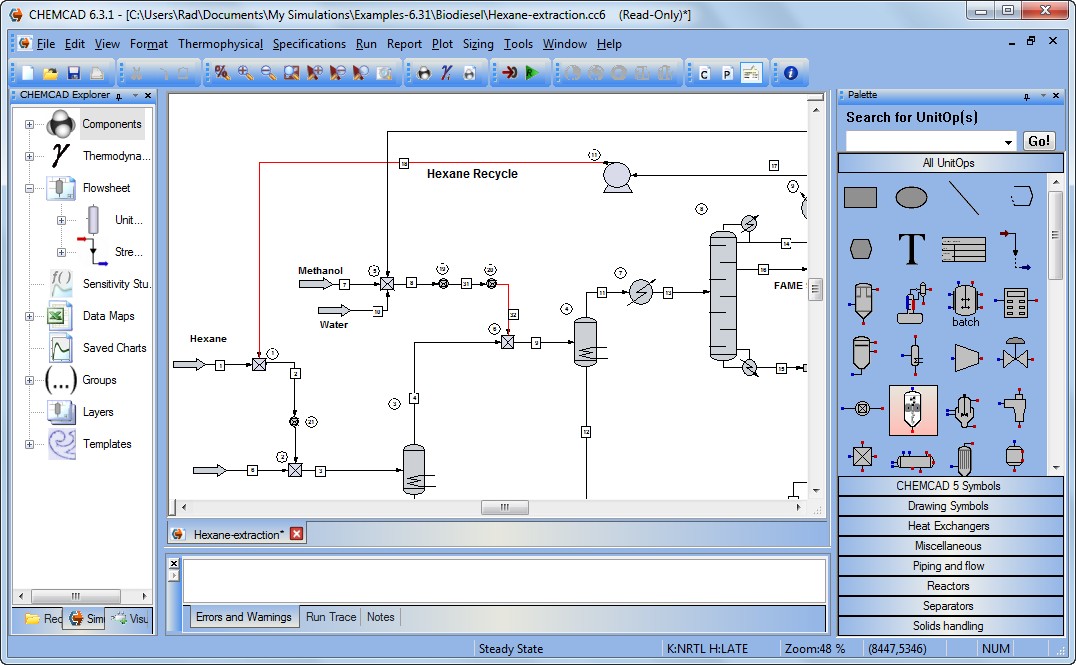
Task: Expand the Data Maps tree node
Action: [x=30, y=316]
